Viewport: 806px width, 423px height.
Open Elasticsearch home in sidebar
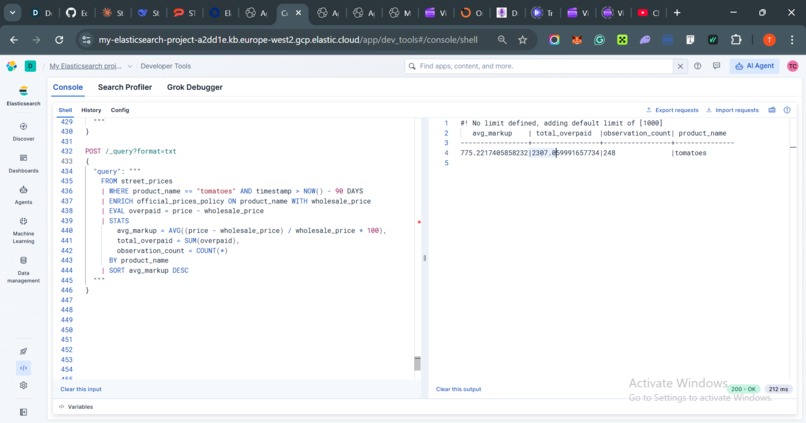click(23, 96)
